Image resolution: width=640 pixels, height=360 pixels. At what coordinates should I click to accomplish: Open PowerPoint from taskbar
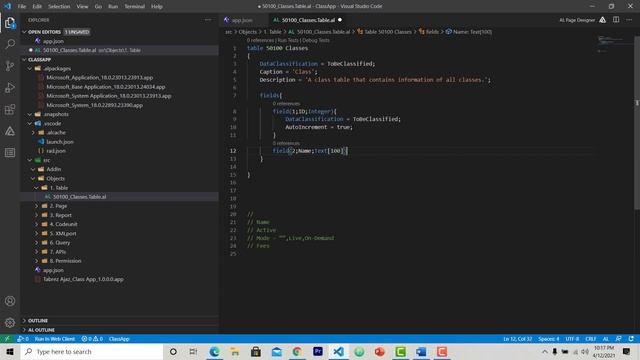[x=380, y=351]
